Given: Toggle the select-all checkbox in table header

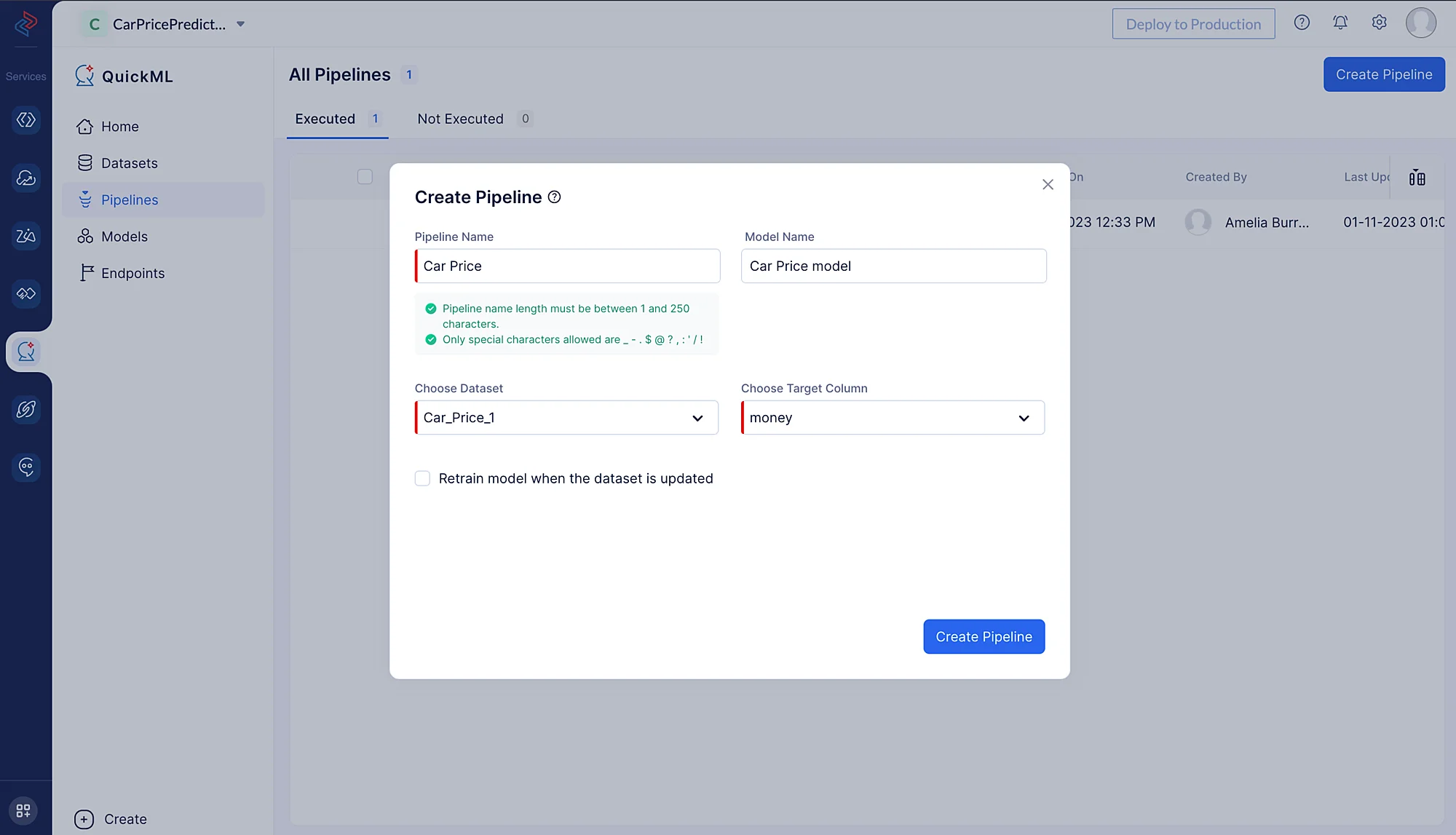Looking at the screenshot, I should (x=365, y=177).
